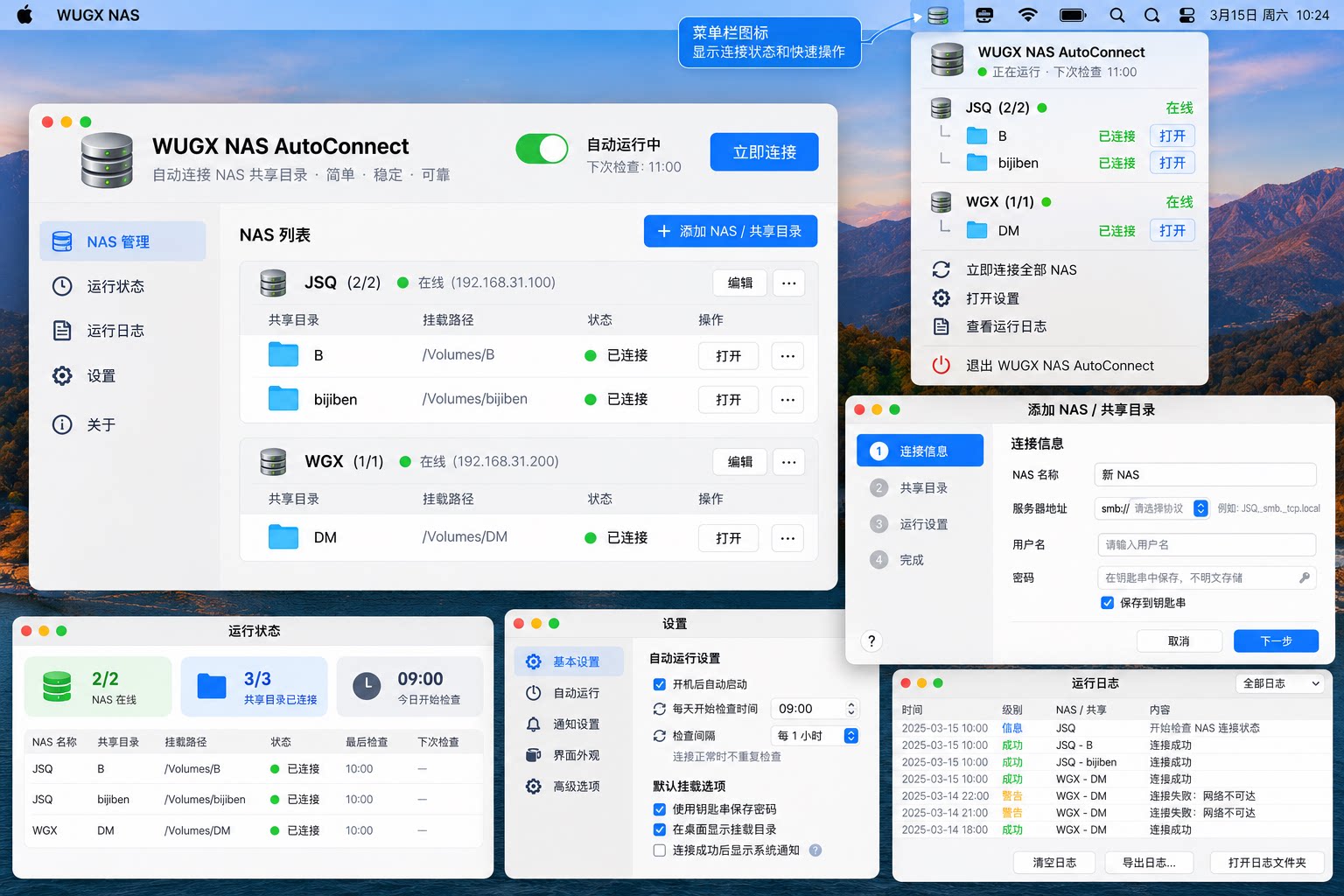
Task: Click Export Log button in the log window
Action: (x=1149, y=863)
